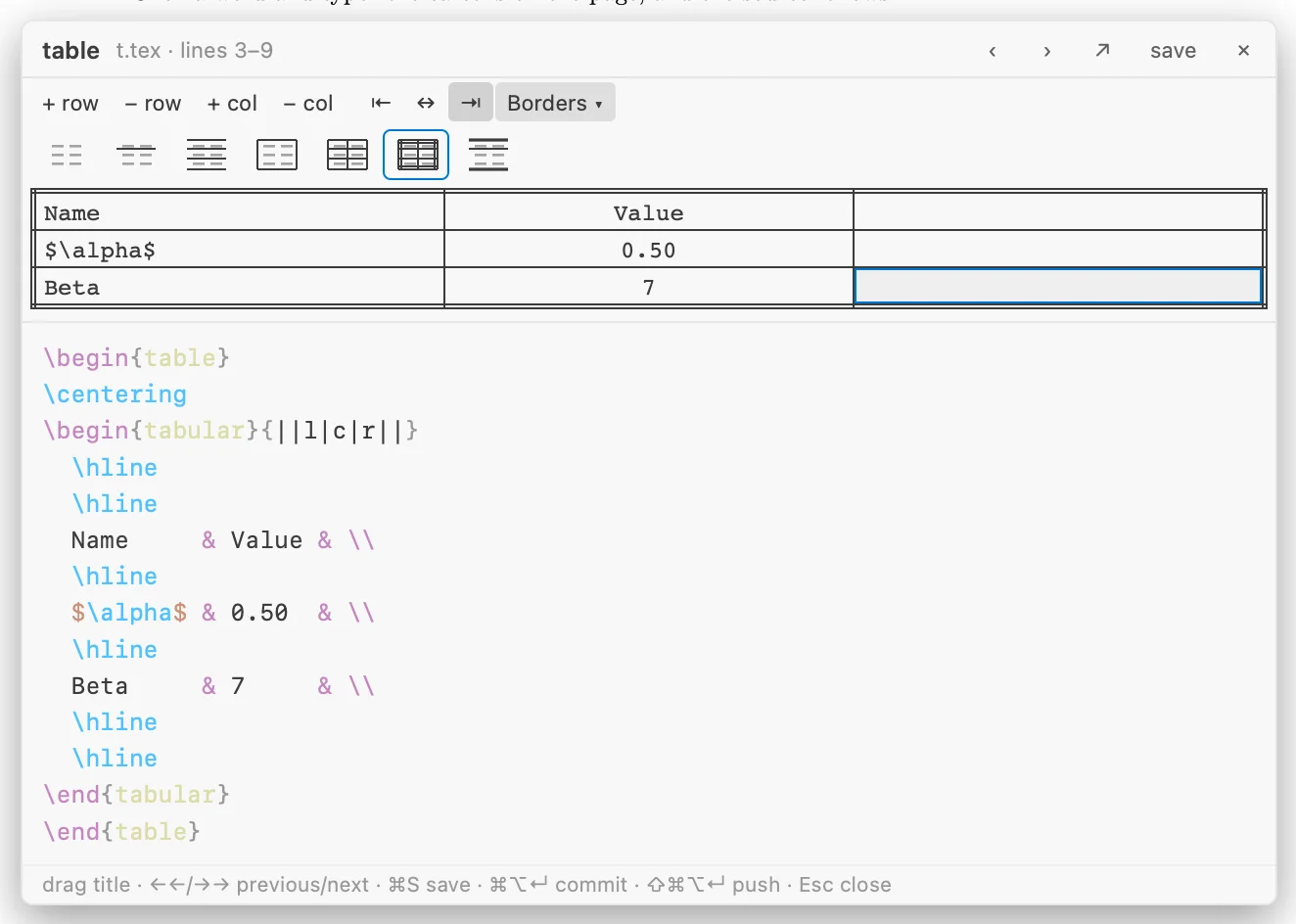The image size is (1296, 924).
Task: Click 't.tex · lines 3–9' file label
Action: [x=194, y=51]
